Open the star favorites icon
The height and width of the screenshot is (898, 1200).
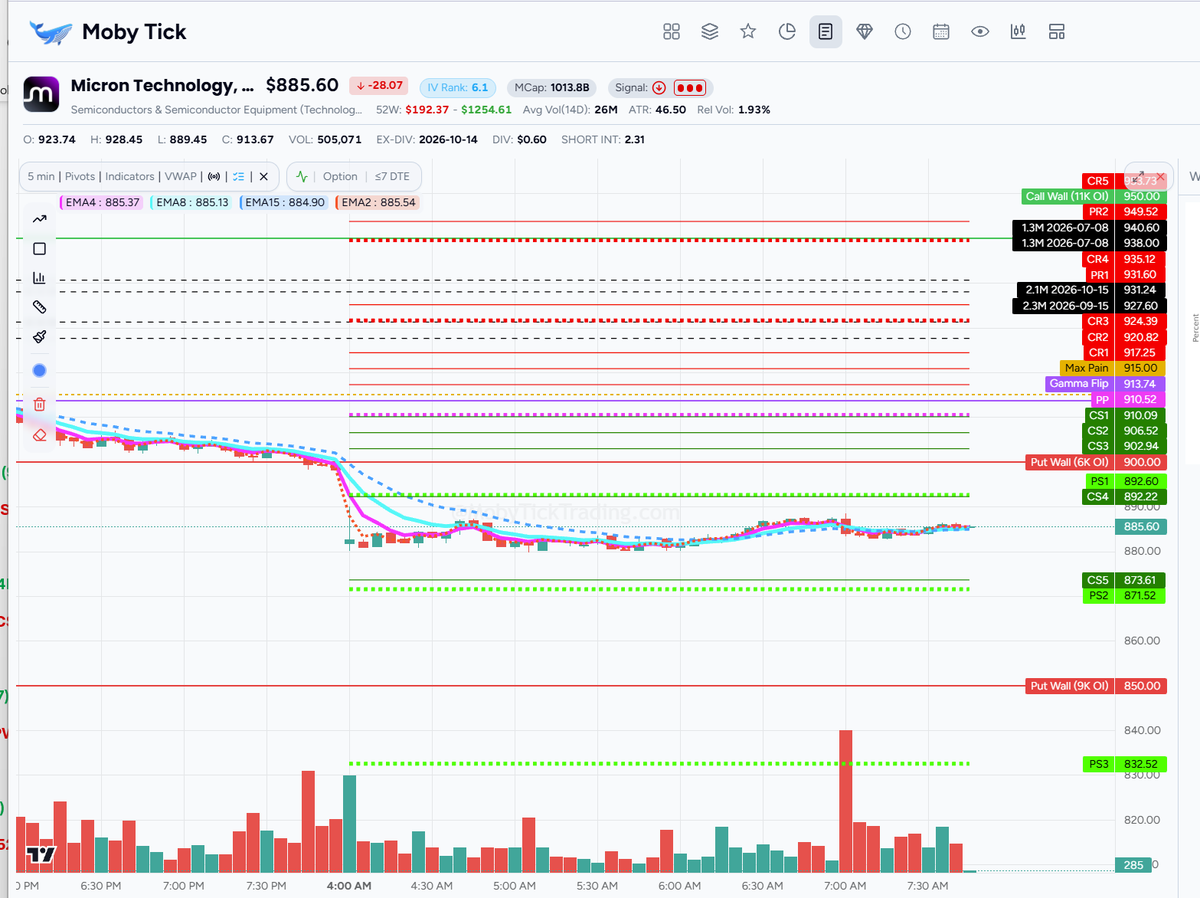click(x=748, y=32)
